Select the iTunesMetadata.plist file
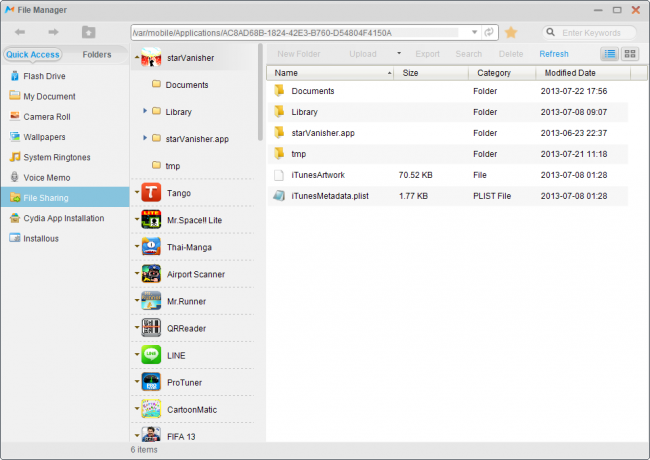Viewport: 650px width, 460px height. (x=448, y=196)
